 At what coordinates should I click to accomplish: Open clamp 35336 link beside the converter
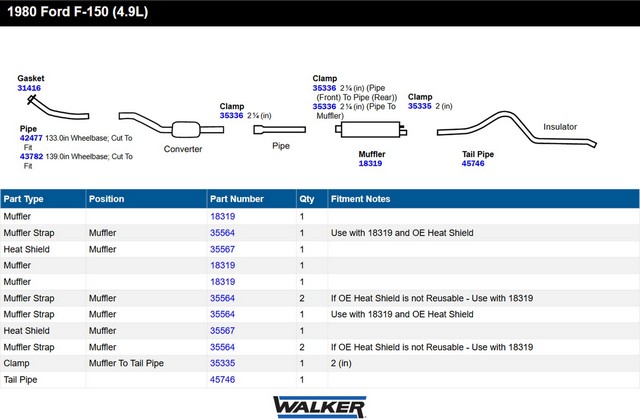(x=231, y=115)
